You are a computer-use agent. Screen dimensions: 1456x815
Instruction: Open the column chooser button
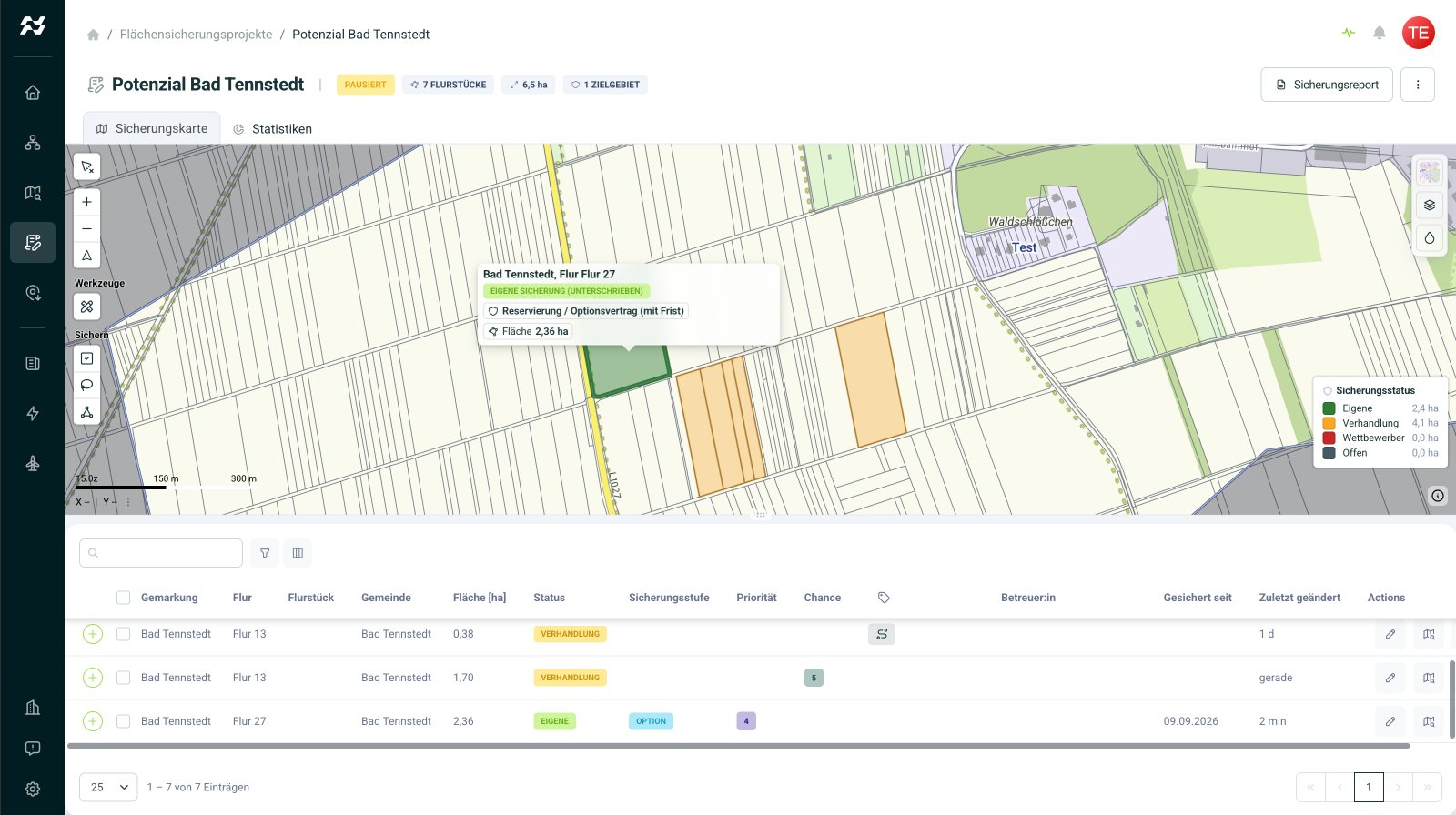298,553
